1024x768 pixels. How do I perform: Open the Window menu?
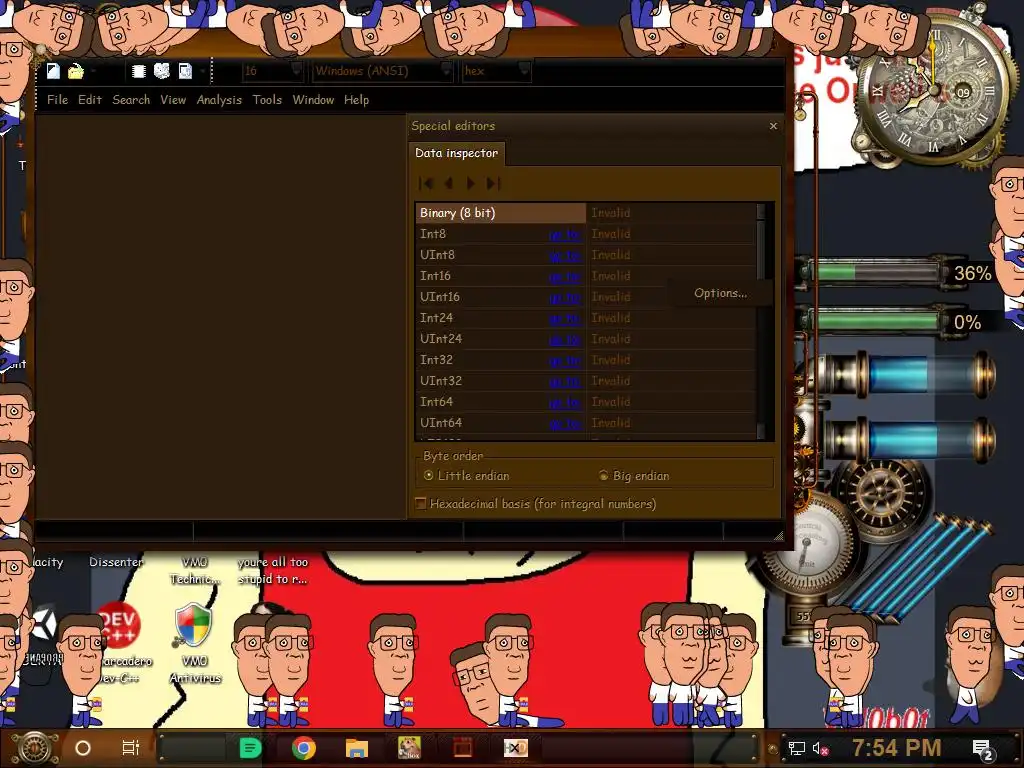313,100
